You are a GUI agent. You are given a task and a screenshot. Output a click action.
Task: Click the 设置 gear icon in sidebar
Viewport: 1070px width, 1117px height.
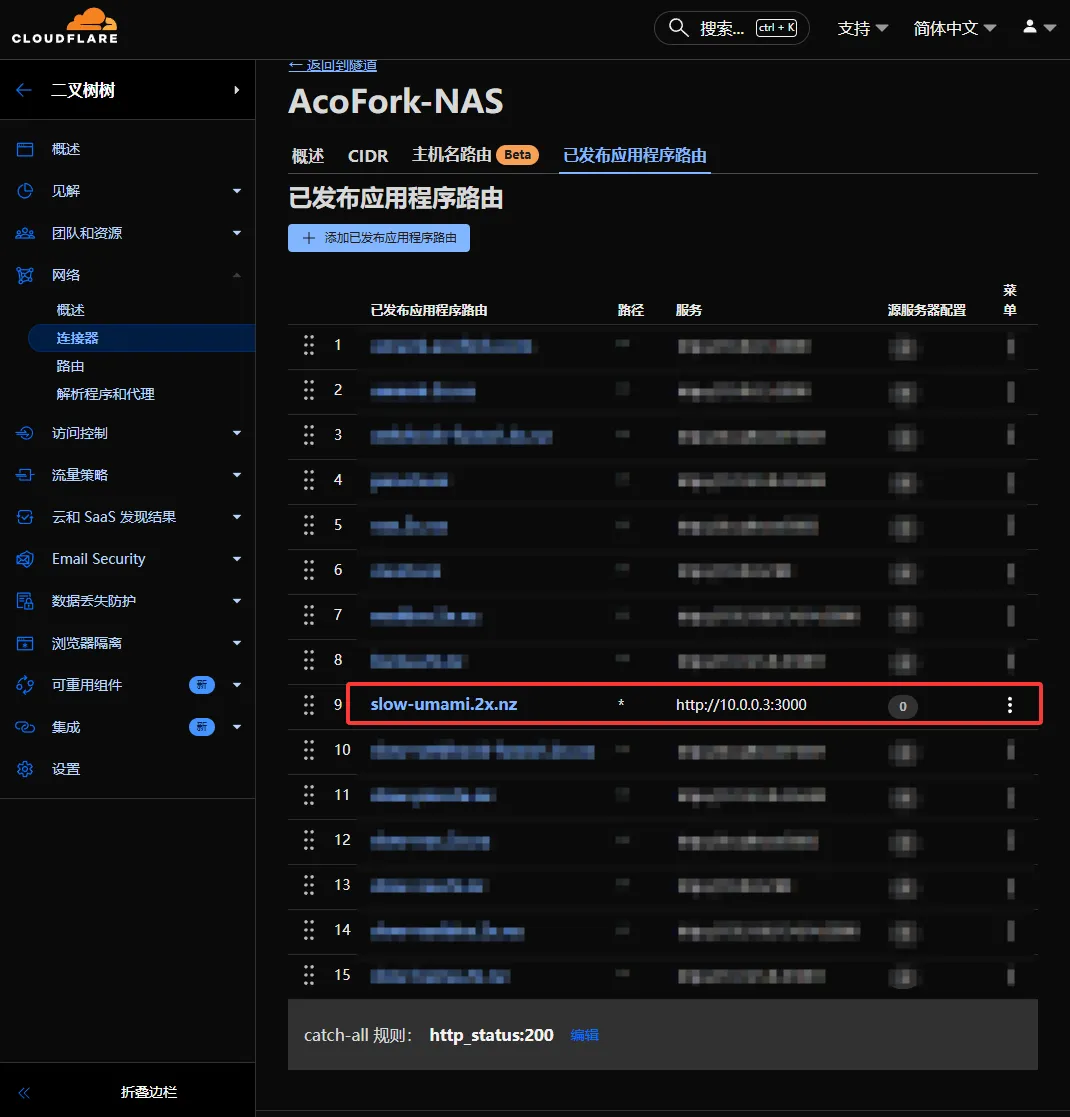click(x=25, y=769)
